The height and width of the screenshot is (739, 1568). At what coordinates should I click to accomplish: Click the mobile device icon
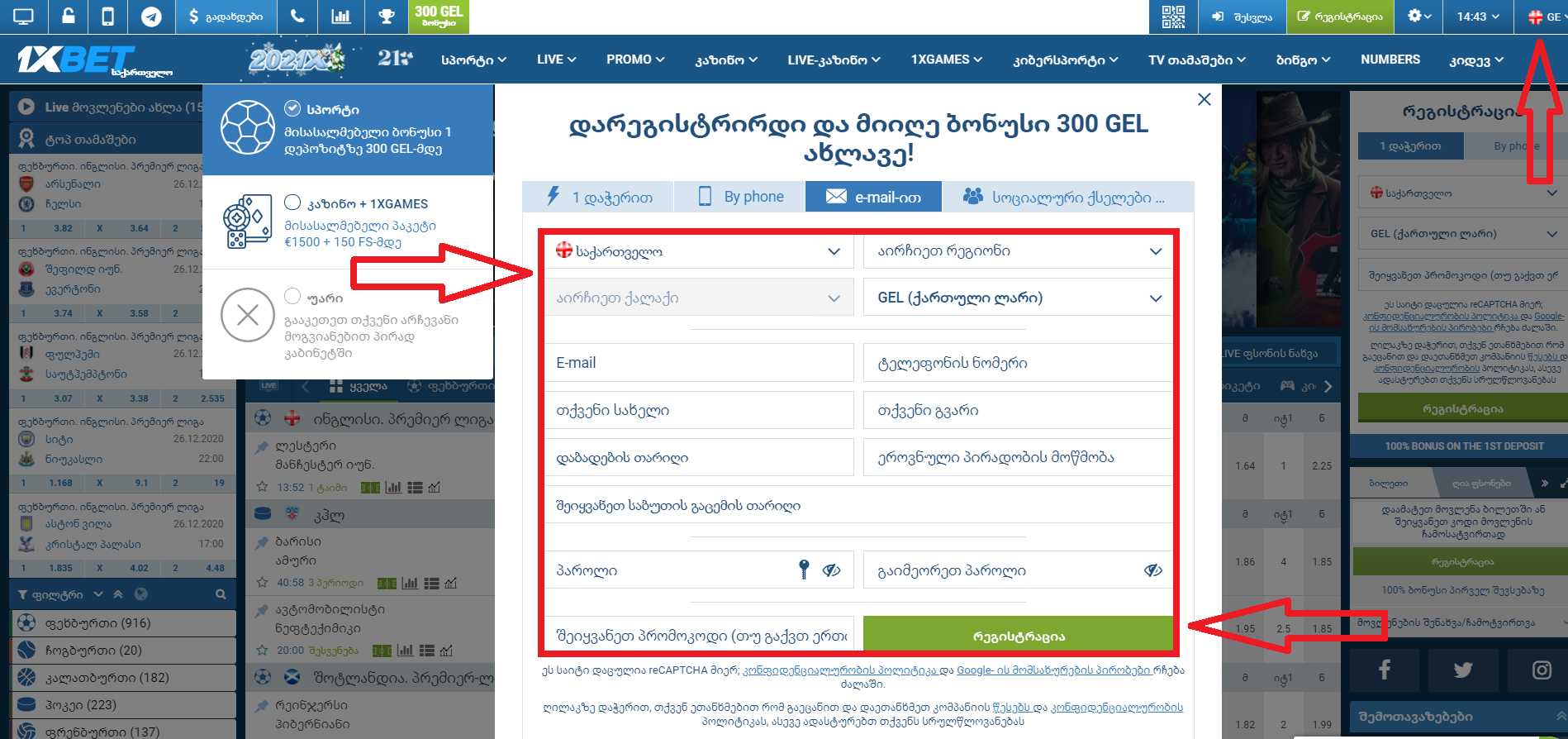pos(107,17)
